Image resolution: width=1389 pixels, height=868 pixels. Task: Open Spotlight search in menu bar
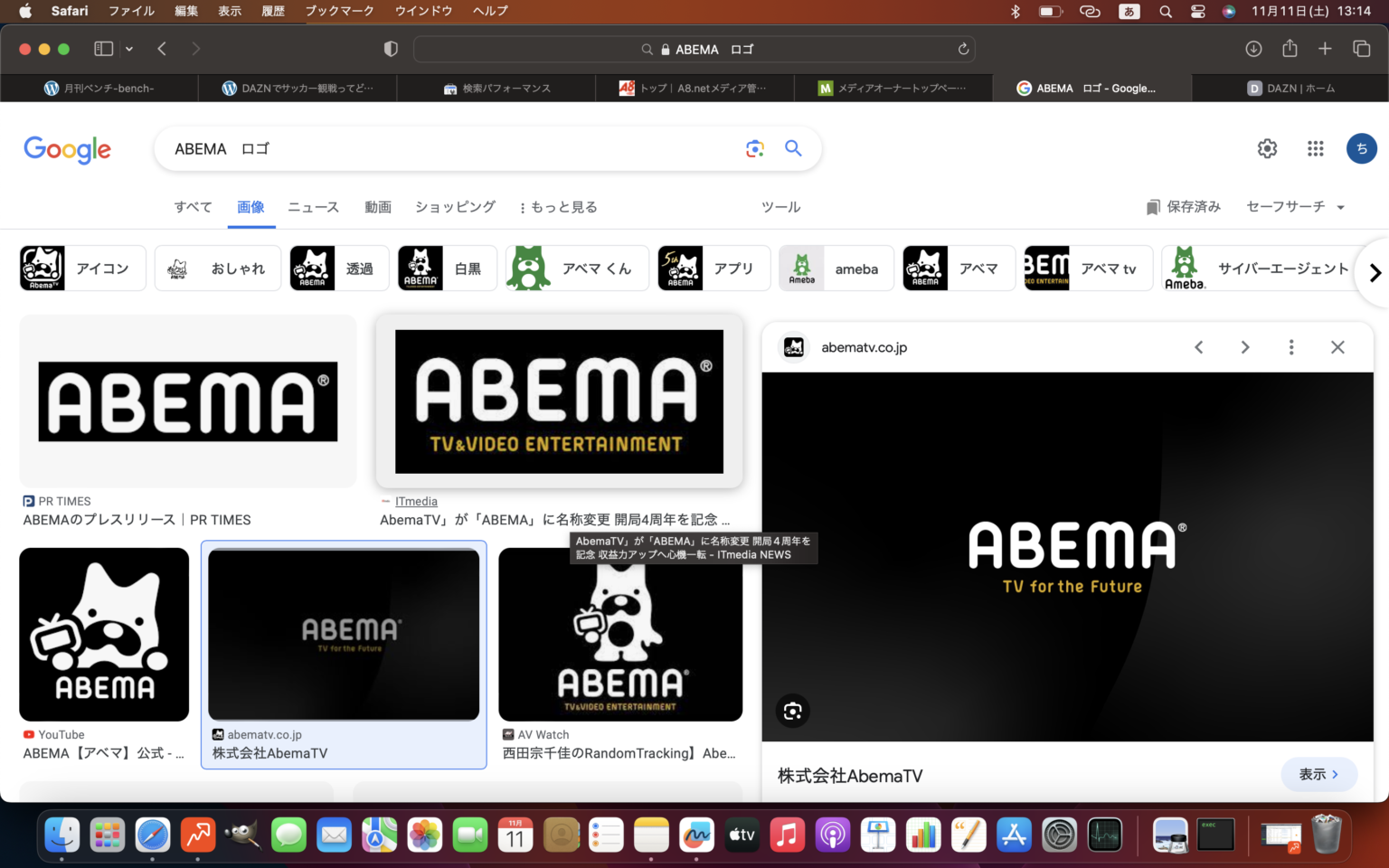point(1166,12)
